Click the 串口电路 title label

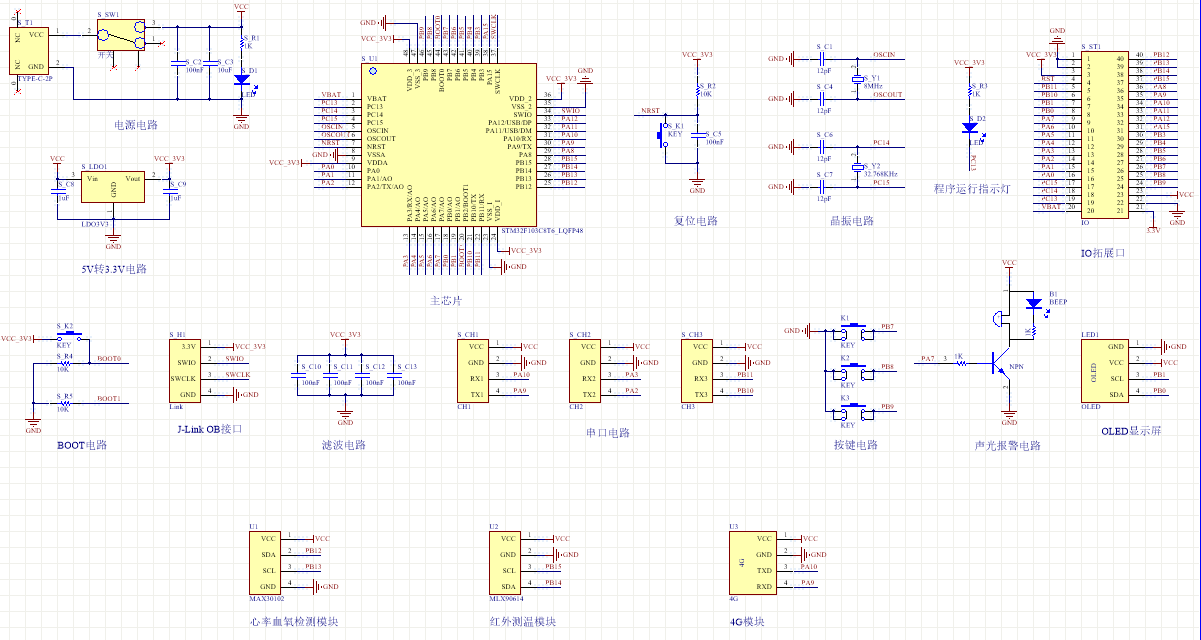[608, 433]
